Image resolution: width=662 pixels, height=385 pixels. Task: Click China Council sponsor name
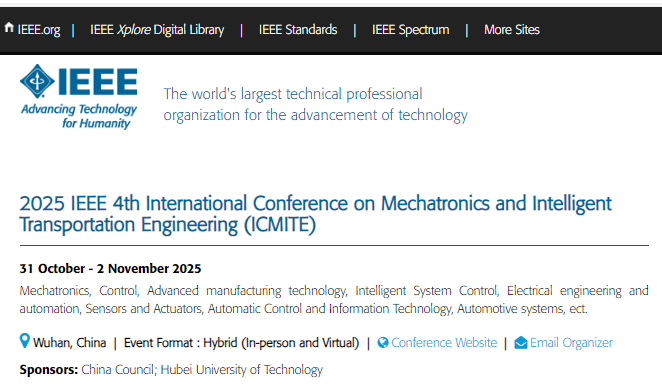(x=119, y=370)
